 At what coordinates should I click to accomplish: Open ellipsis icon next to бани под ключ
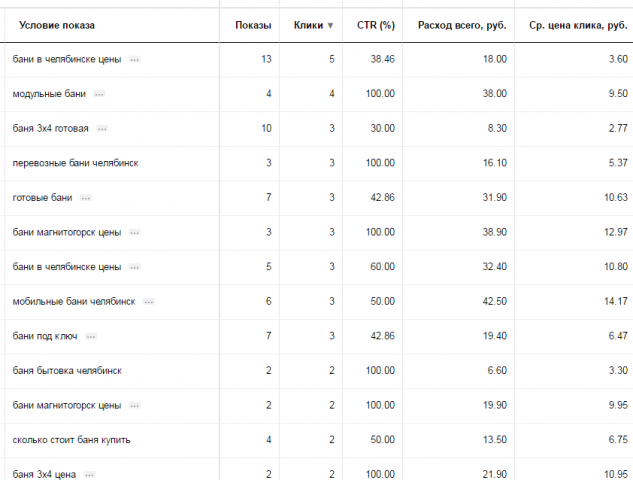[91, 336]
